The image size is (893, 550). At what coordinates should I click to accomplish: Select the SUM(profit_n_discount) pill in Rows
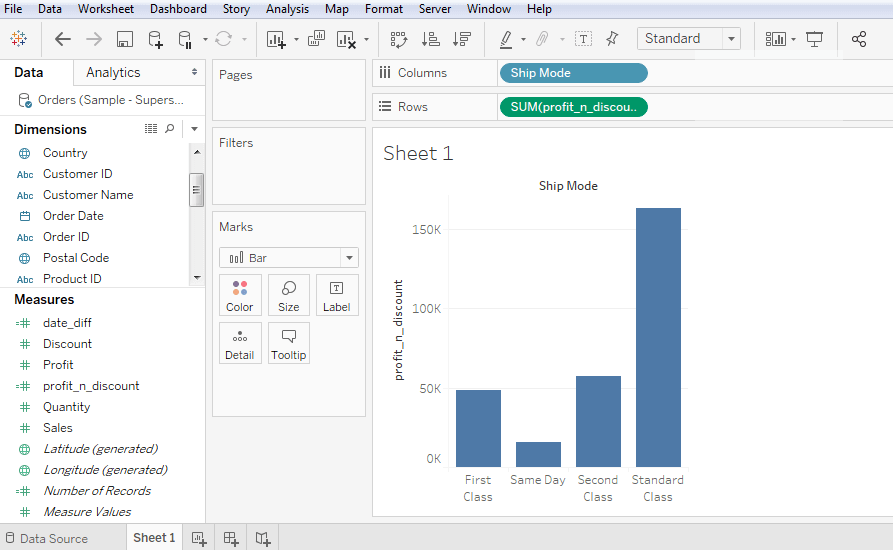(574, 107)
